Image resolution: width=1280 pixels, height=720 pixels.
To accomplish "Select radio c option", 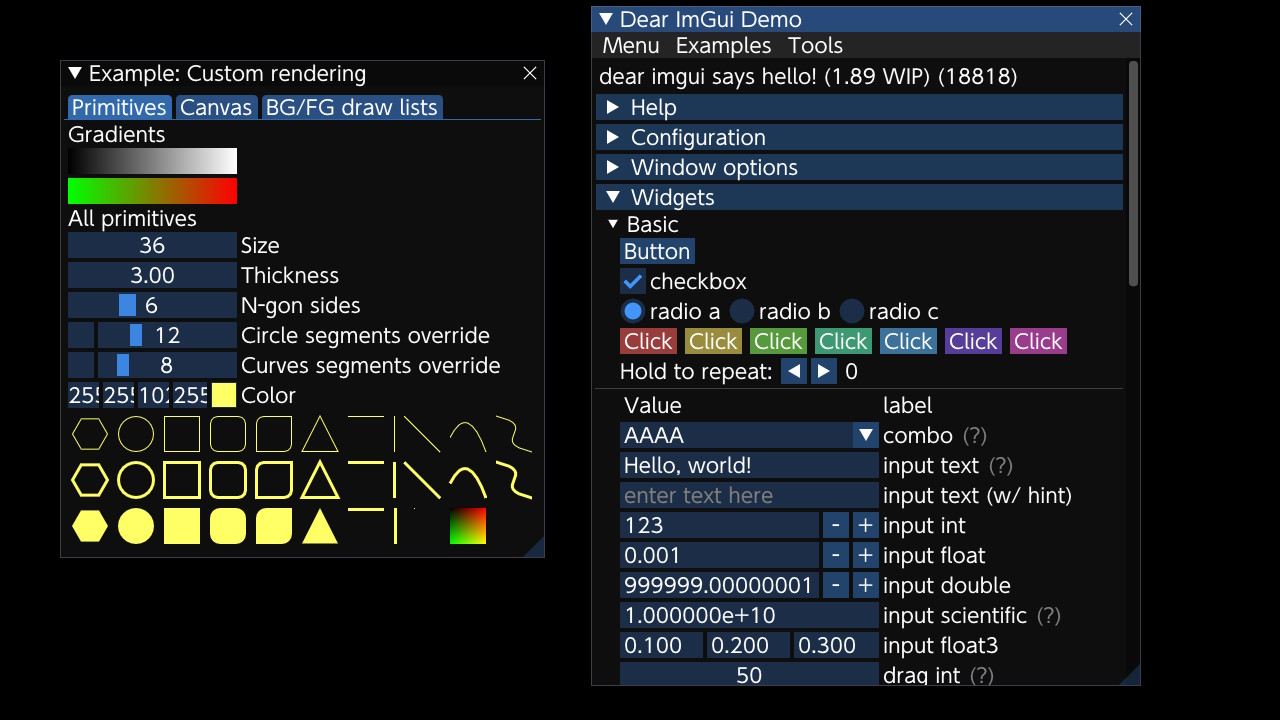I will point(851,311).
